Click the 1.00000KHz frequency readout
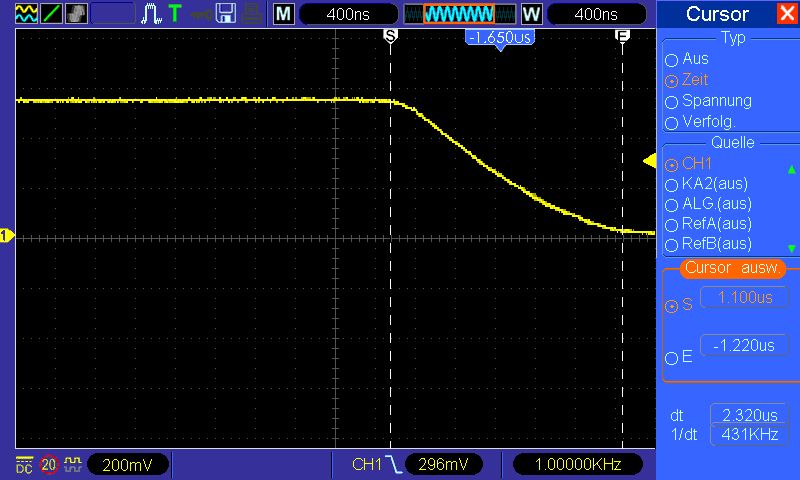The width and height of the screenshot is (800, 480). (x=578, y=464)
